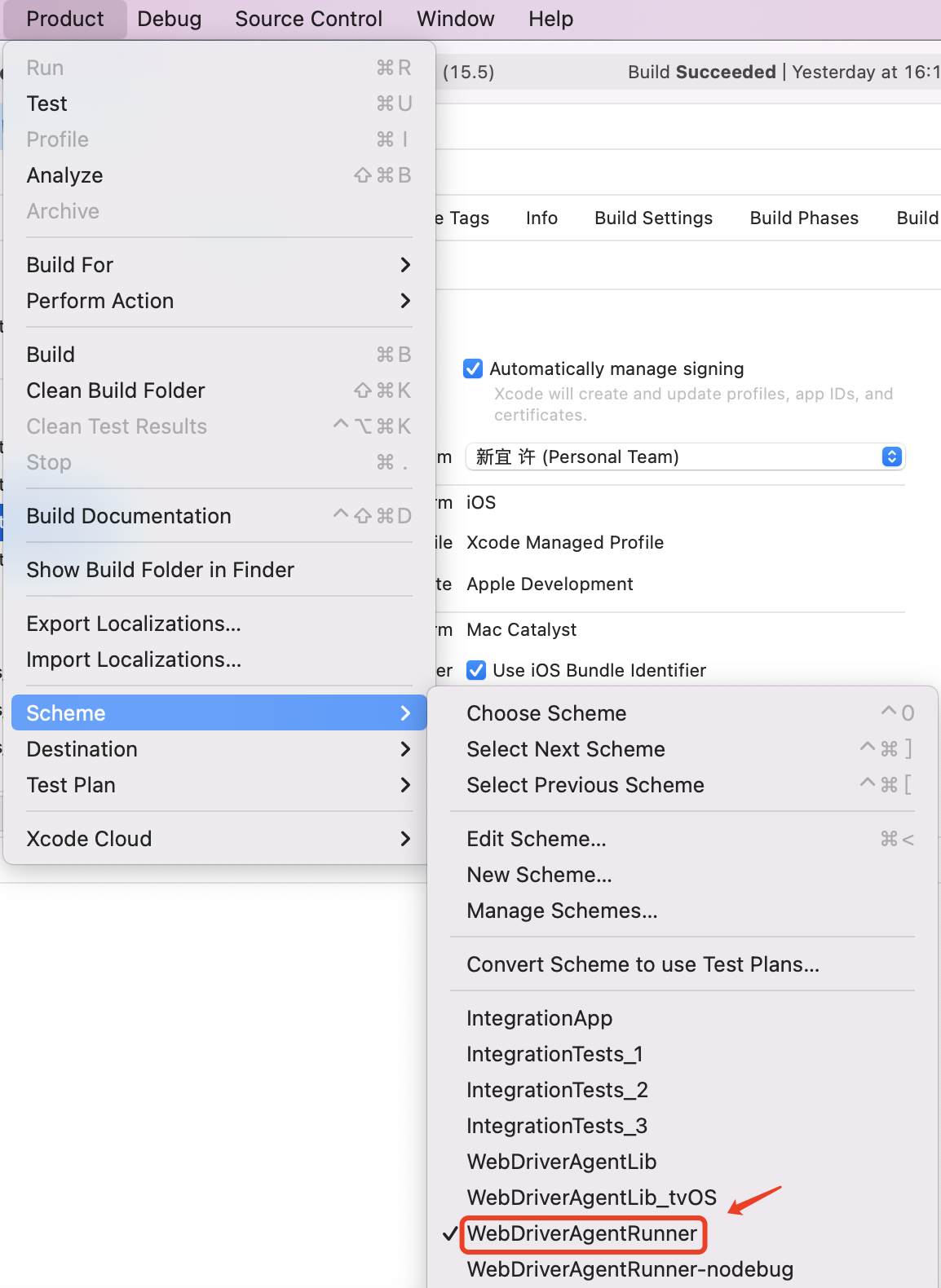Click the Mac Catalyst platform label

521,629
